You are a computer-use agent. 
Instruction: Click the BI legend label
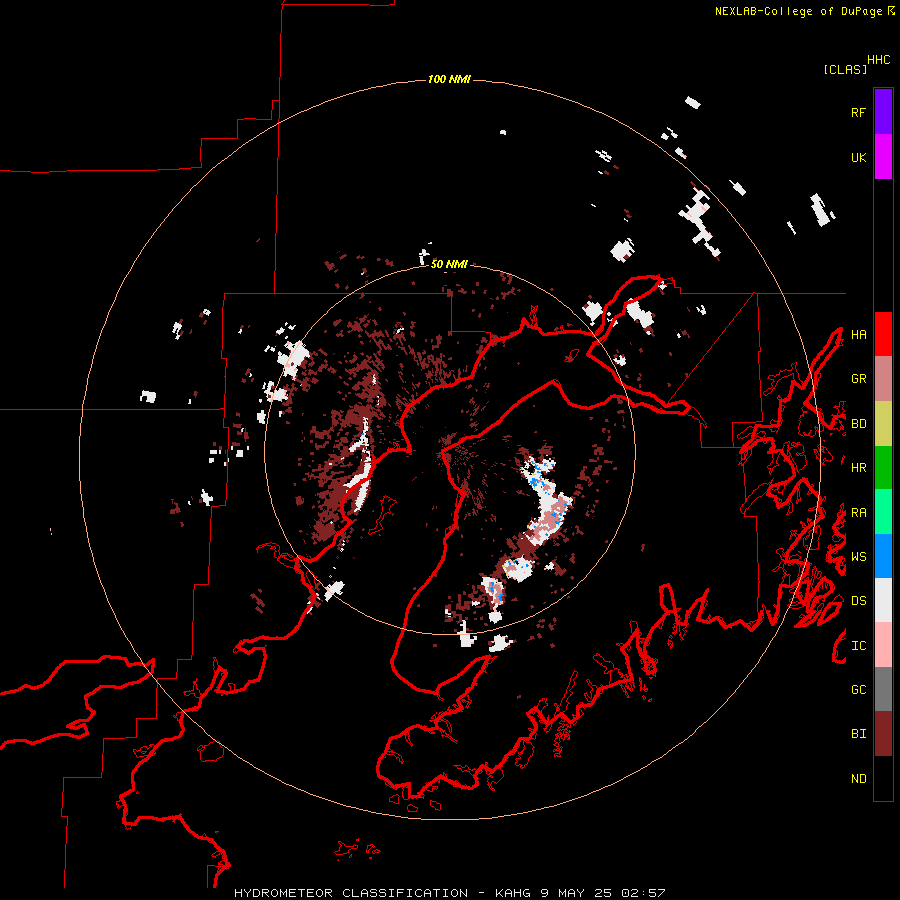[x=858, y=734]
